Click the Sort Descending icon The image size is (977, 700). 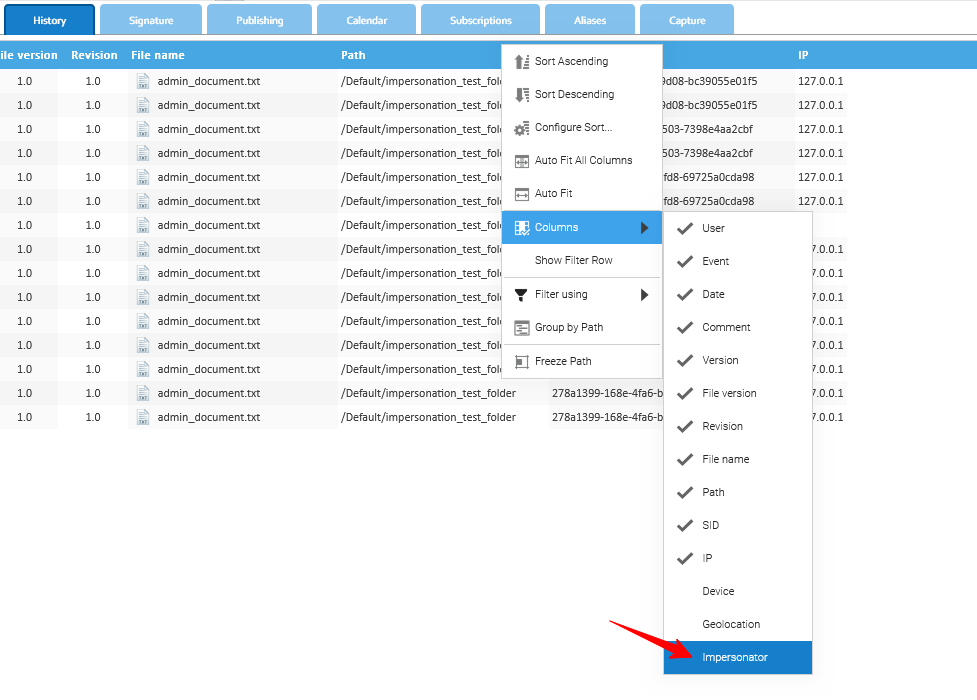(x=521, y=95)
